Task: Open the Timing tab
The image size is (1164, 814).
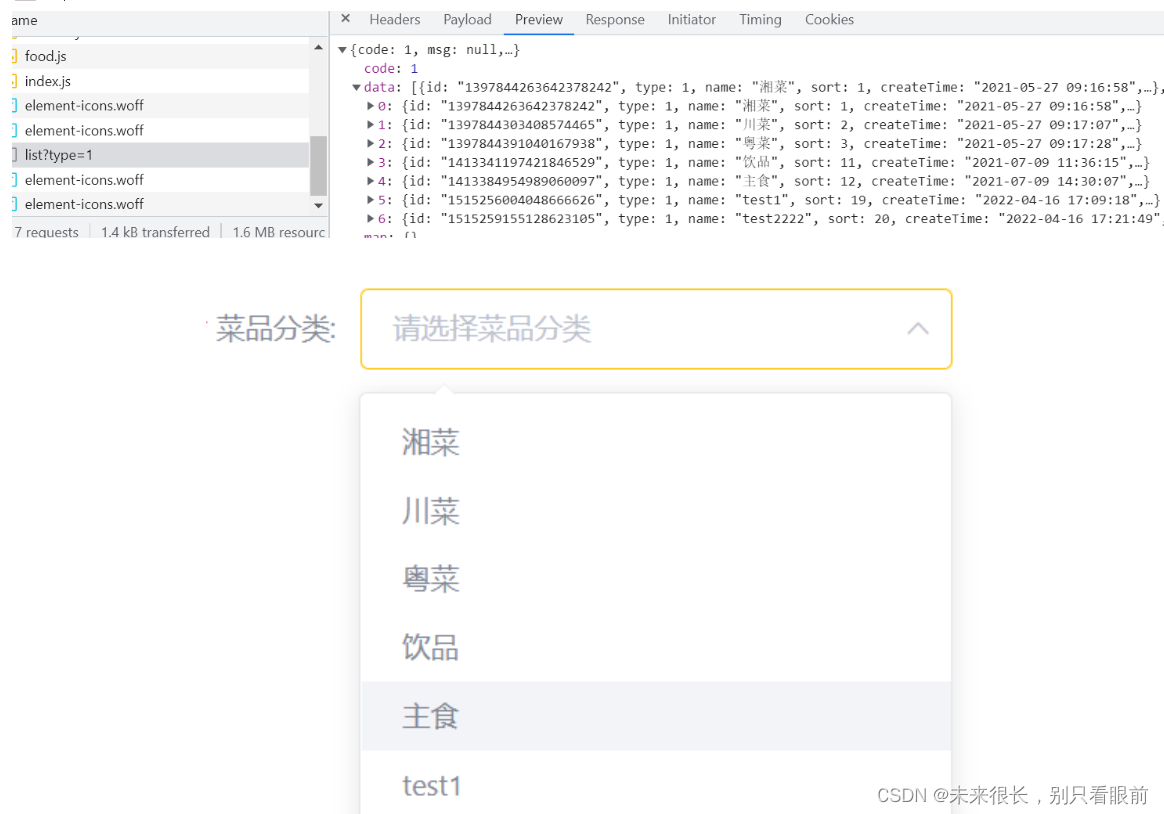Action: click(760, 19)
